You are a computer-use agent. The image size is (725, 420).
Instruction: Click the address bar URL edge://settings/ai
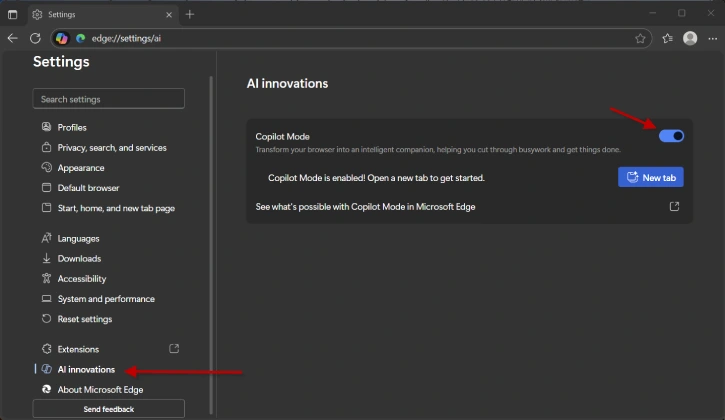[126, 38]
